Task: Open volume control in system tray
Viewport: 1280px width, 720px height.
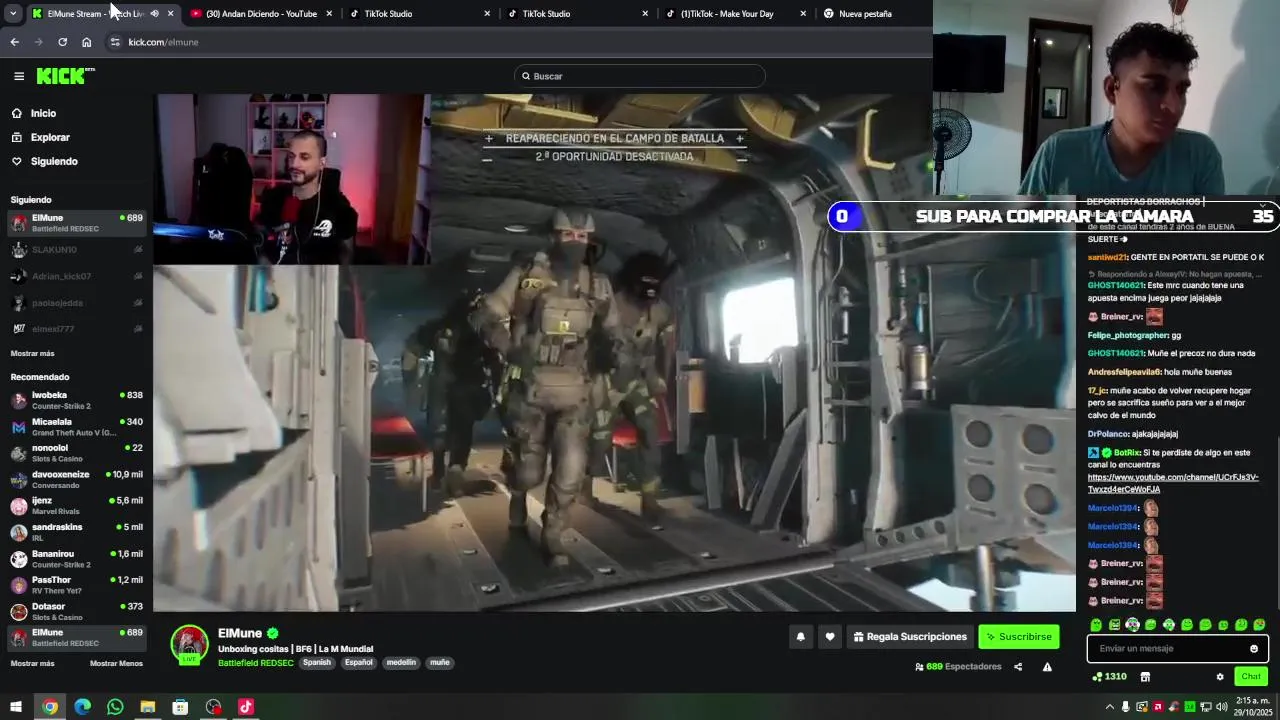Action: click(1223, 707)
